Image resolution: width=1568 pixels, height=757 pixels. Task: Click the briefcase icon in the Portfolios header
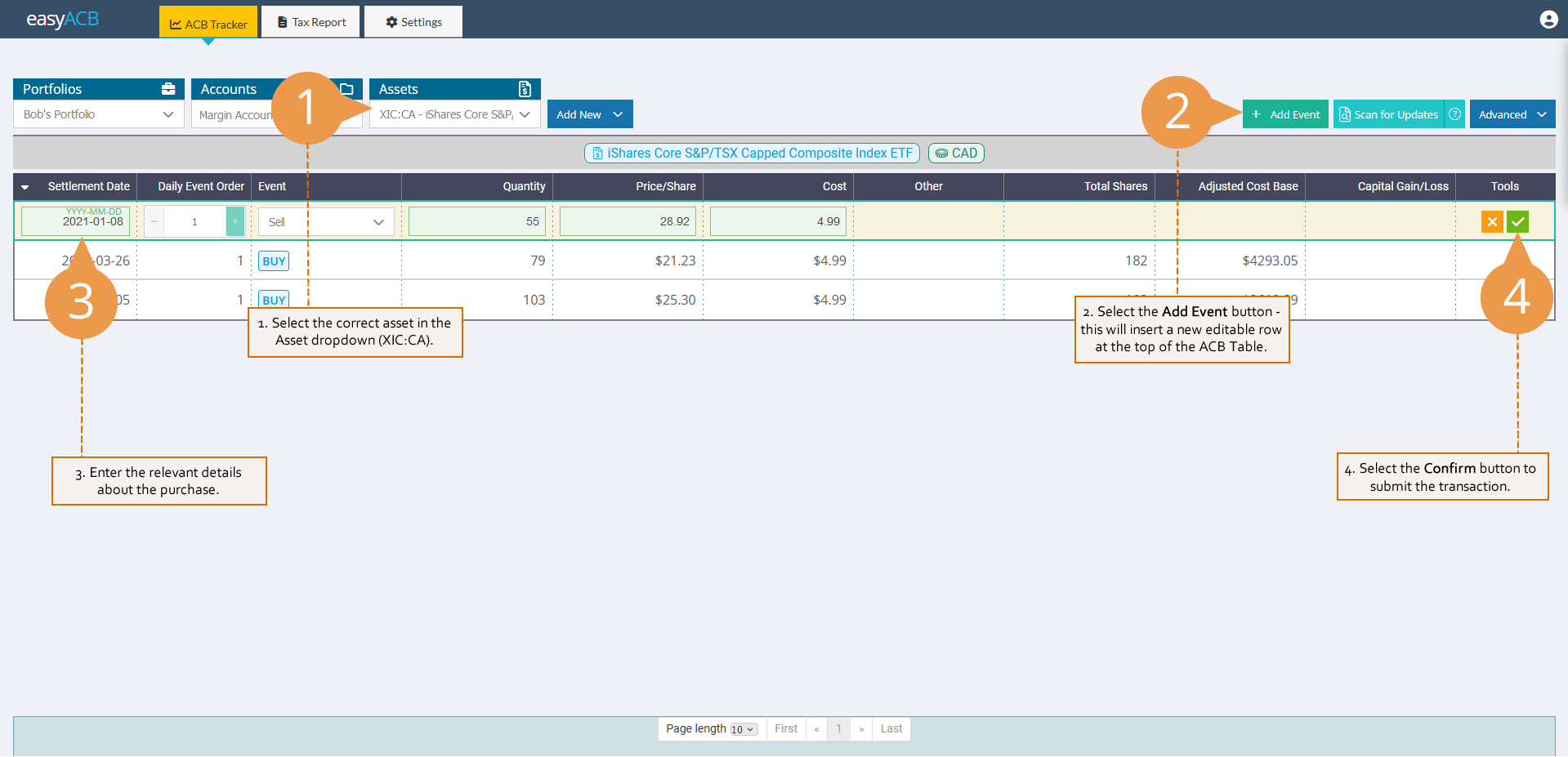point(168,88)
